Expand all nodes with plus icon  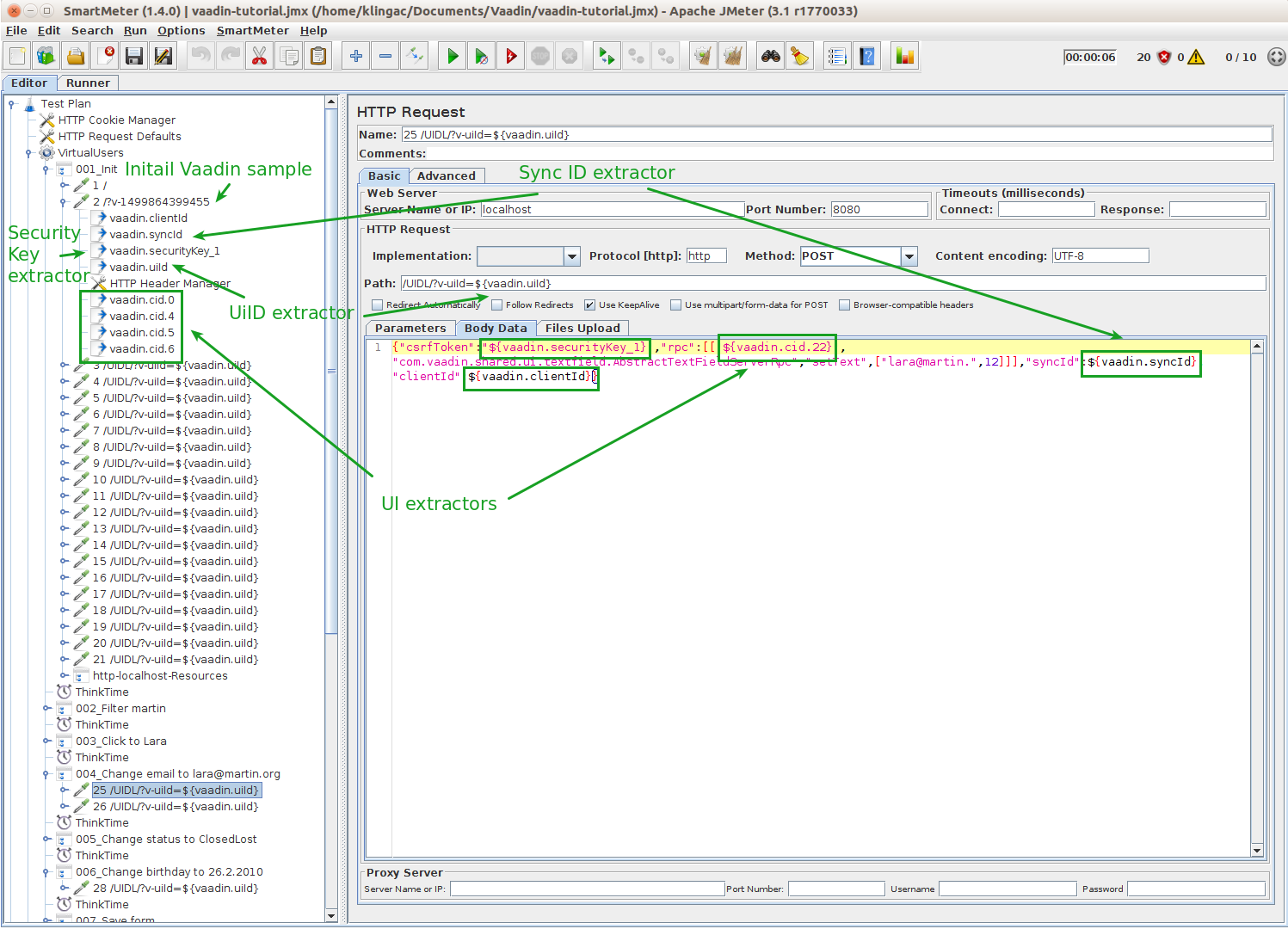(x=356, y=57)
